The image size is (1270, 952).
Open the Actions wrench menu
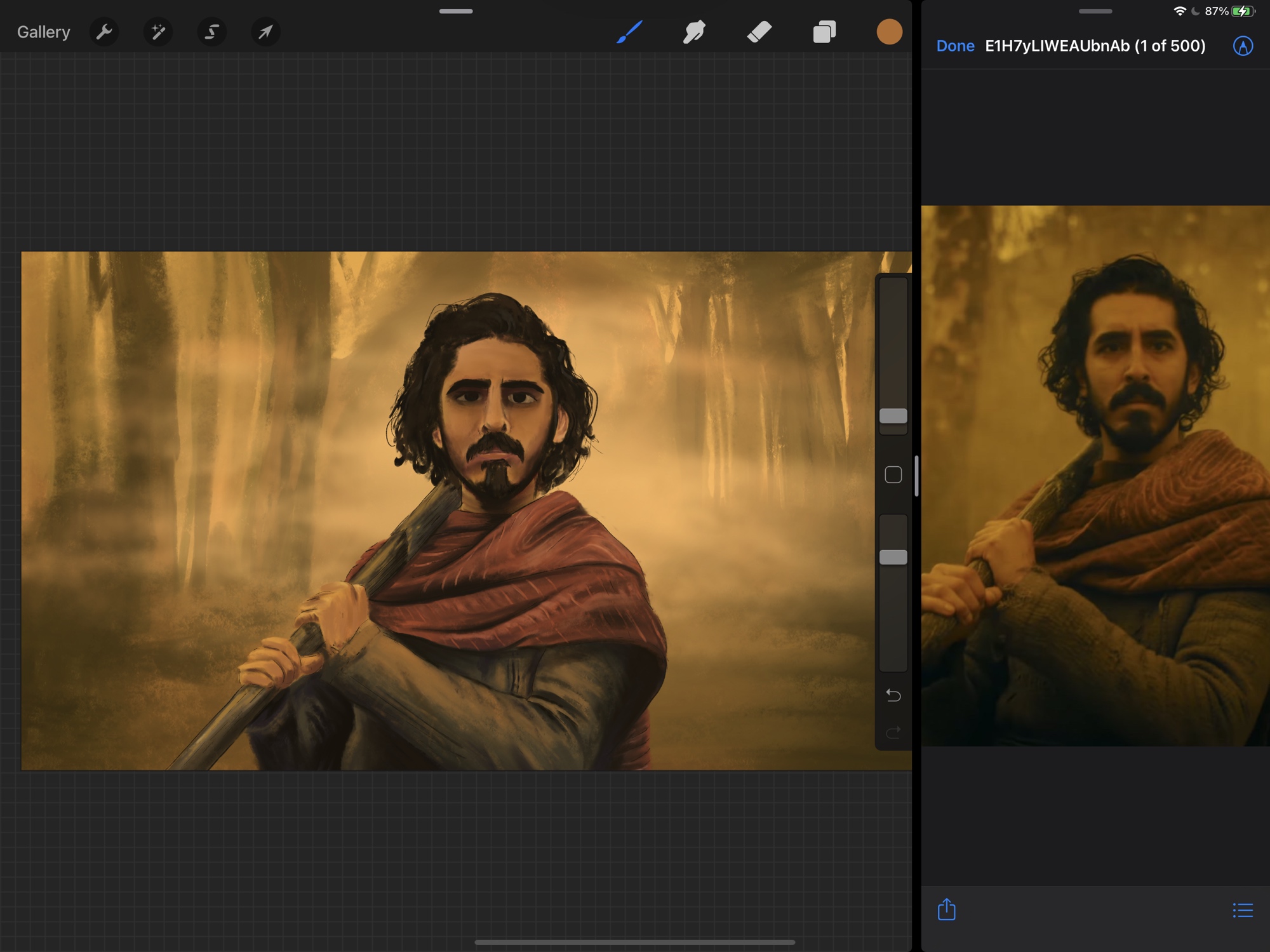pos(104,32)
